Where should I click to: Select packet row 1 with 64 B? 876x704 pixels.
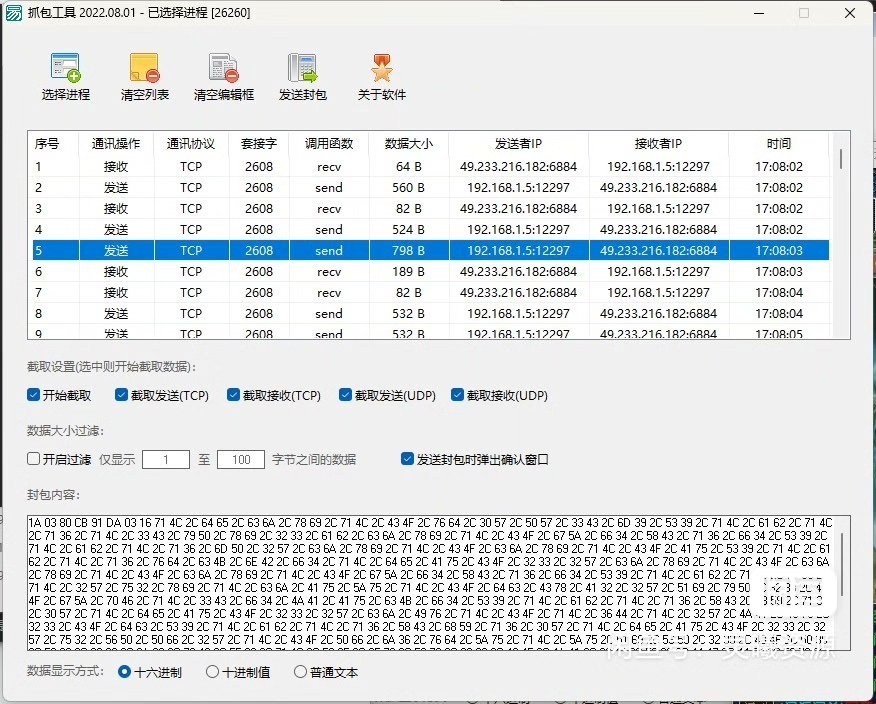click(x=430, y=167)
